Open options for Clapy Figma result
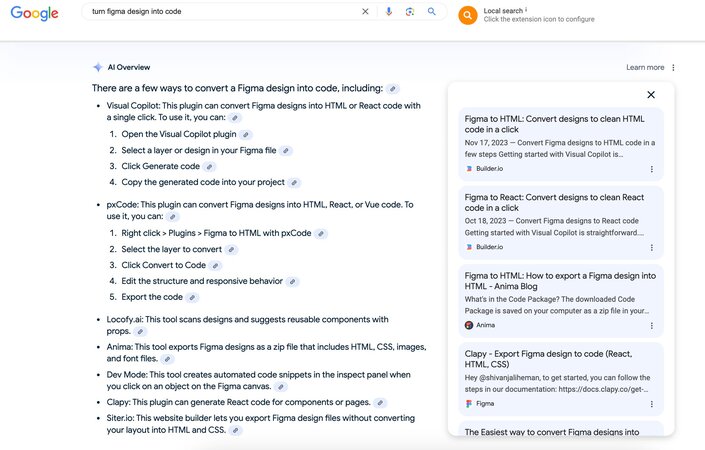The width and height of the screenshot is (705, 450). [x=652, y=404]
